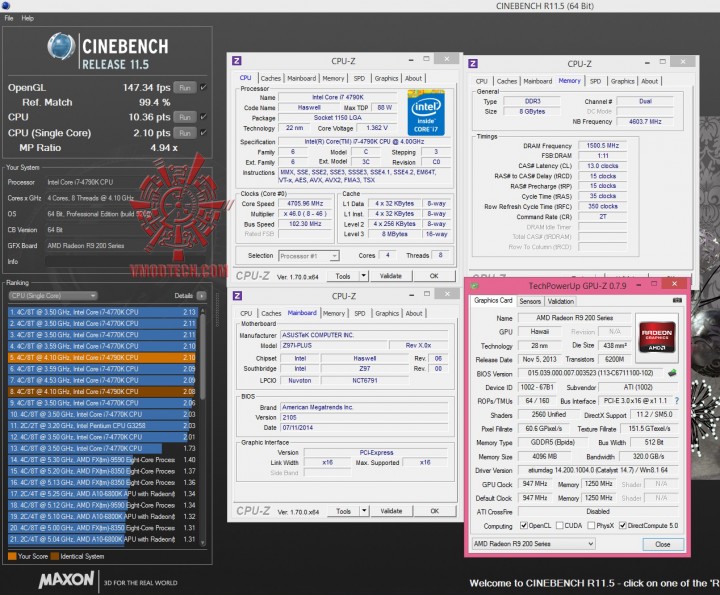Click CPU-Z icon in Mainboard window title
Viewport: 720px width, 595px height.
[237, 296]
